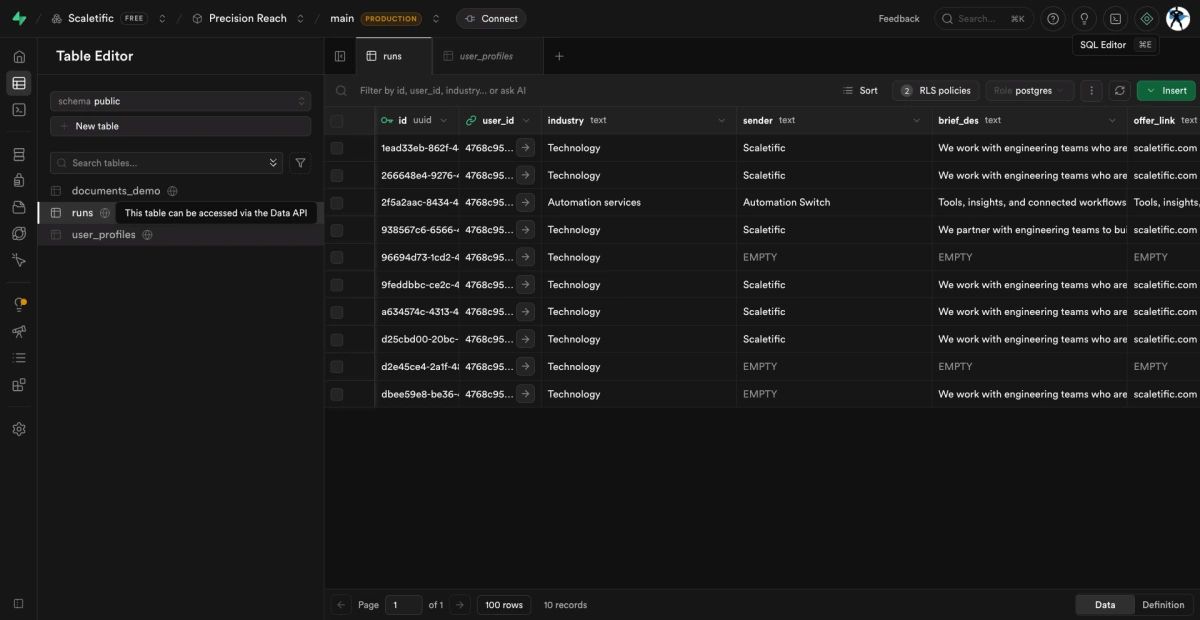Select row checkbox for id 266648e4

(x=337, y=175)
